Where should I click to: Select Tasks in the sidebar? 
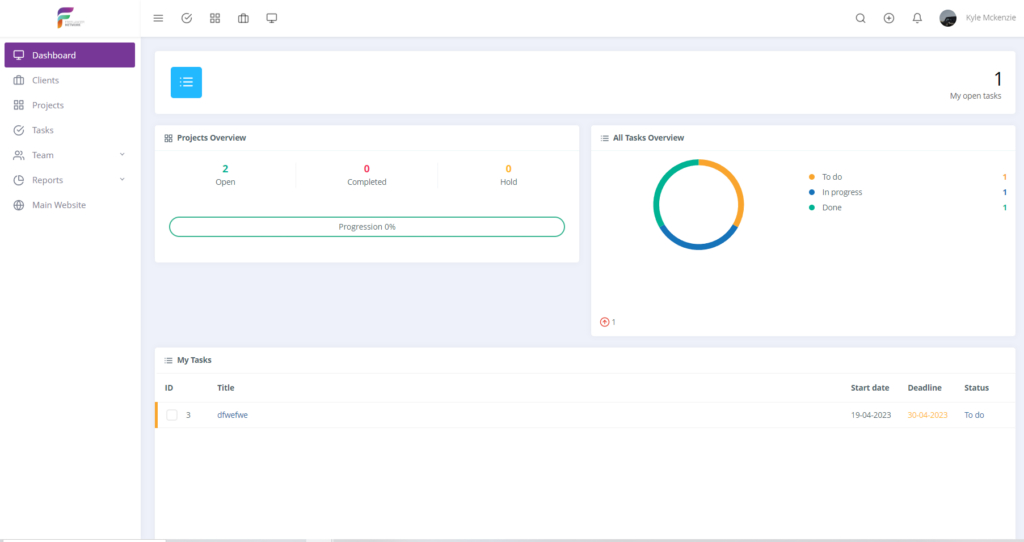click(x=43, y=130)
